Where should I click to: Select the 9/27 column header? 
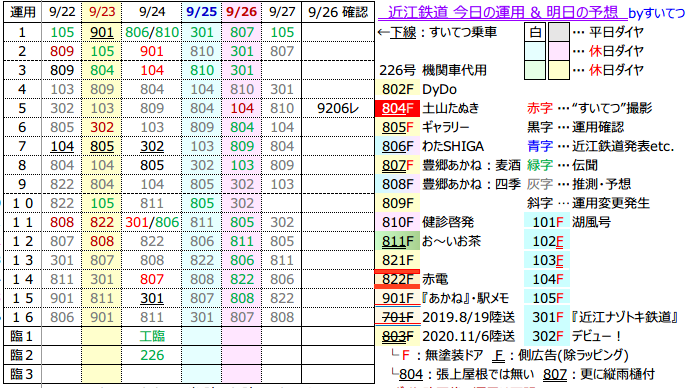coord(282,12)
